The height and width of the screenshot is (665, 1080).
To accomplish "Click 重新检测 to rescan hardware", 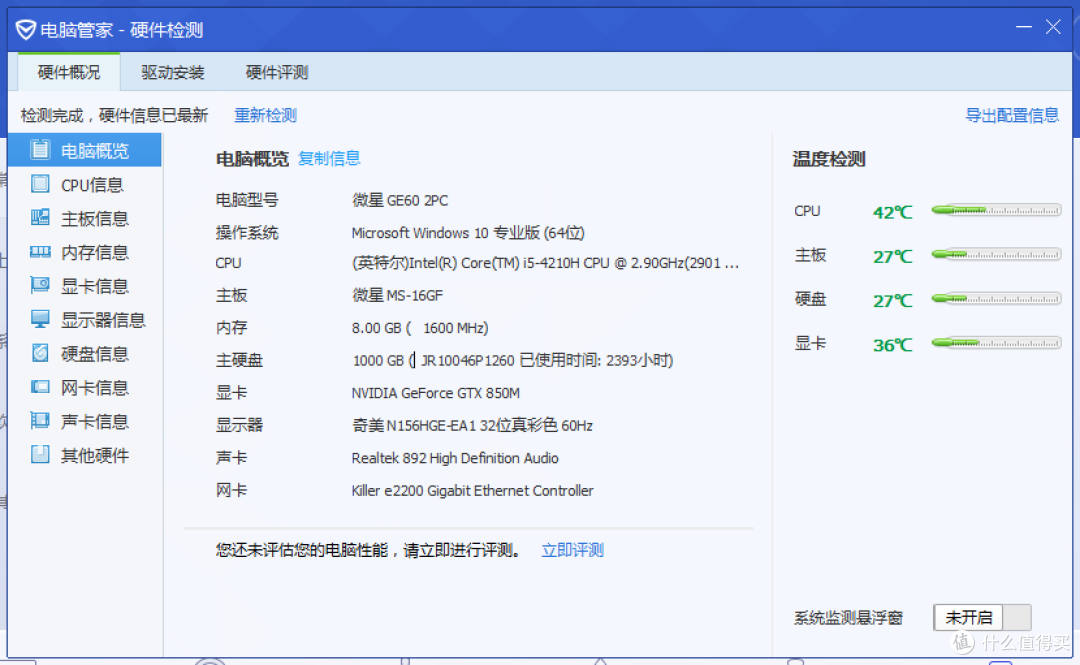I will coord(265,115).
